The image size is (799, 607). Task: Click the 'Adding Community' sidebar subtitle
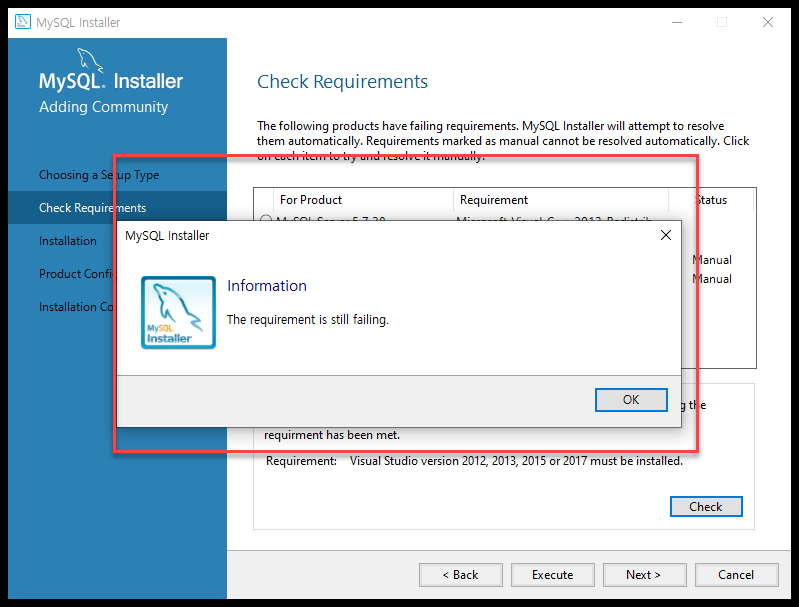point(103,107)
